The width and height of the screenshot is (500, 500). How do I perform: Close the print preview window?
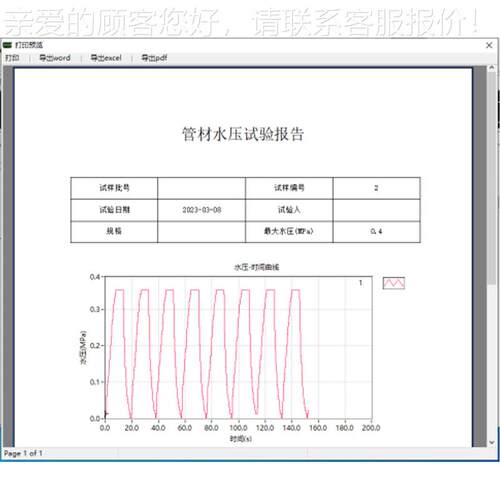click(x=489, y=45)
